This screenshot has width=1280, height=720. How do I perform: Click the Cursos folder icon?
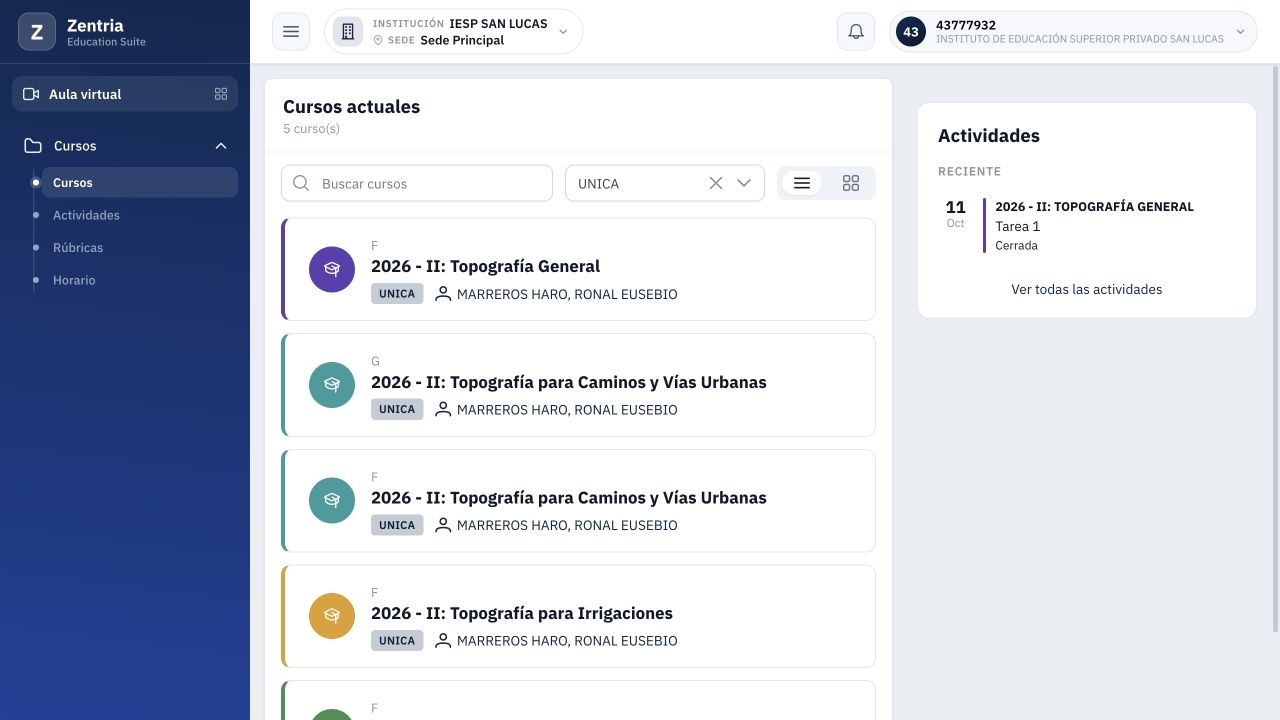pyautogui.click(x=33, y=146)
